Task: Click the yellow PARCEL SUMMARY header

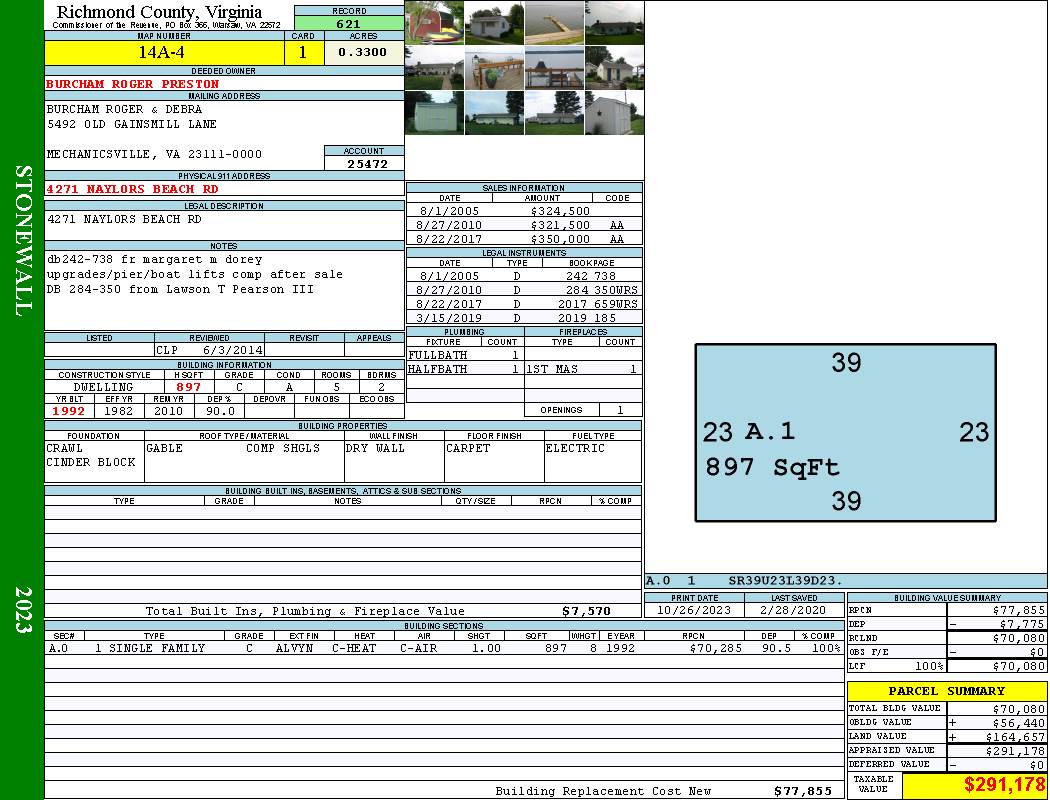Action: pyautogui.click(x=946, y=691)
